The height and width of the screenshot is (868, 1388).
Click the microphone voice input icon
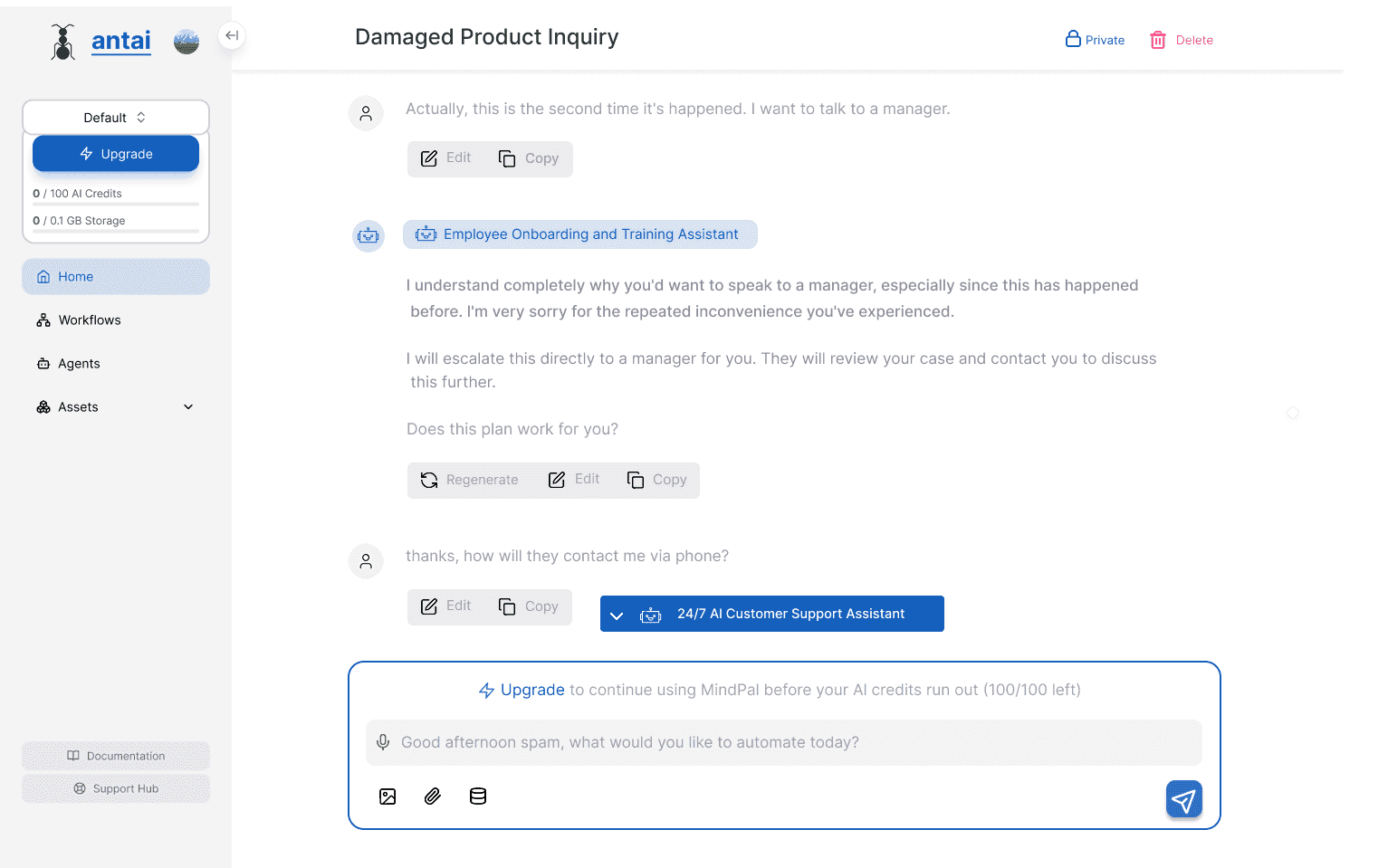383,742
